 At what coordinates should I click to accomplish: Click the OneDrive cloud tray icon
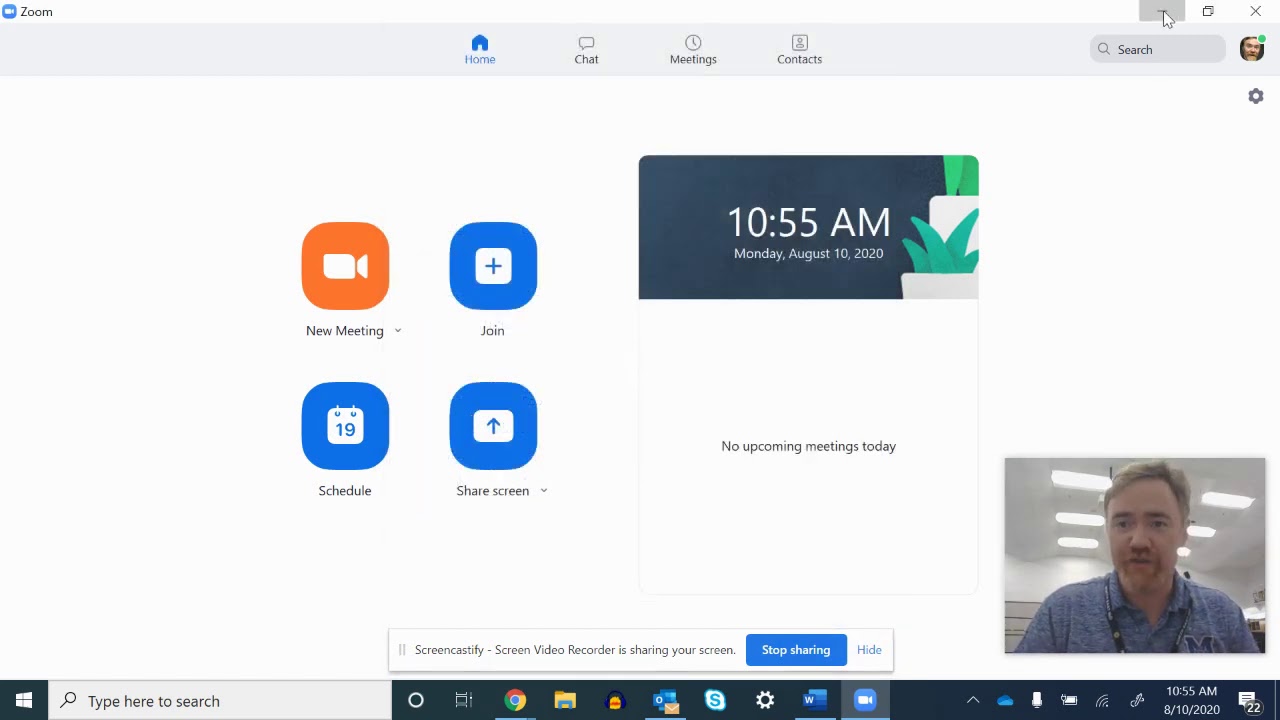[x=1005, y=701]
